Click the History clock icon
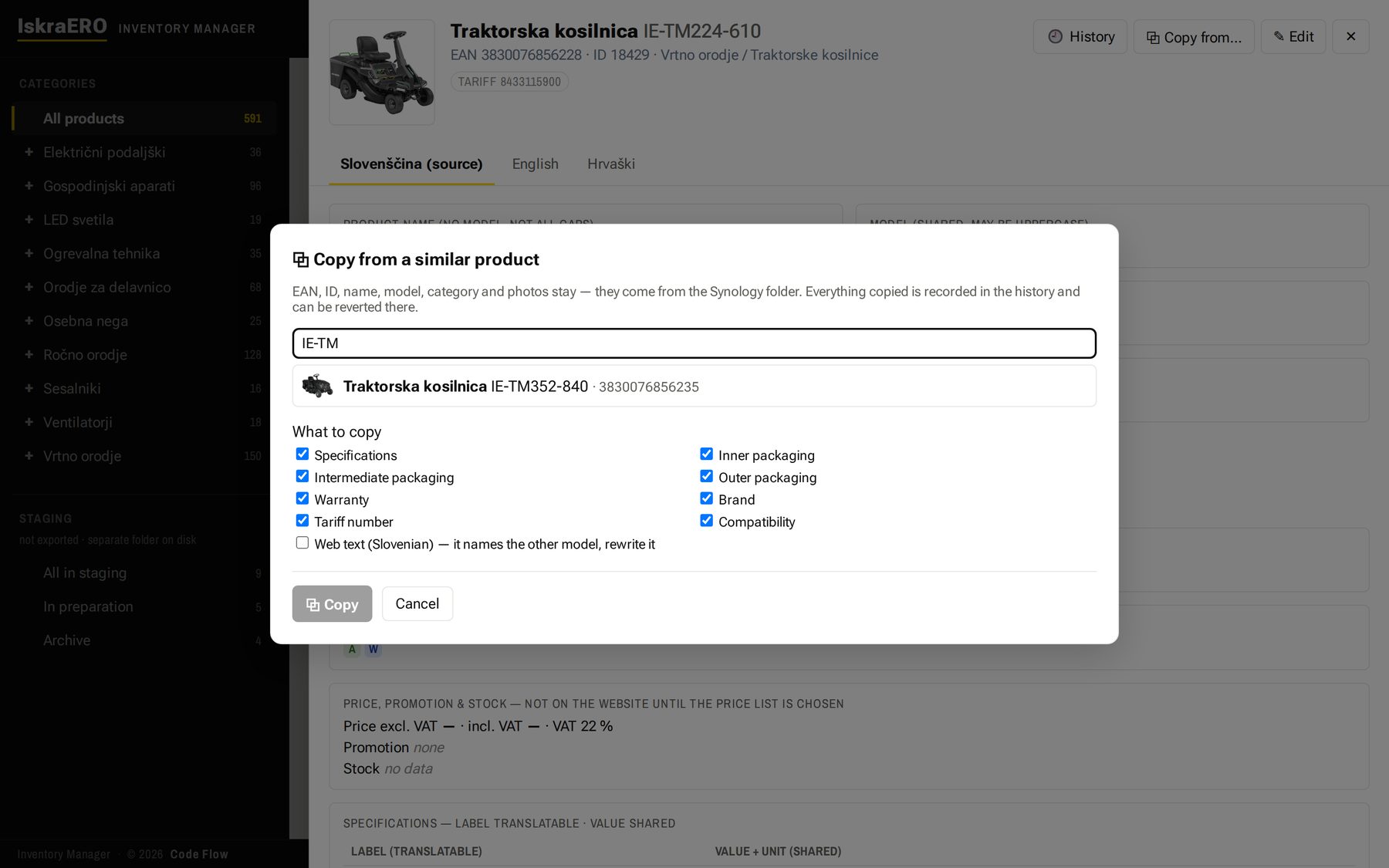This screenshot has height=868, width=1389. pyautogui.click(x=1055, y=36)
